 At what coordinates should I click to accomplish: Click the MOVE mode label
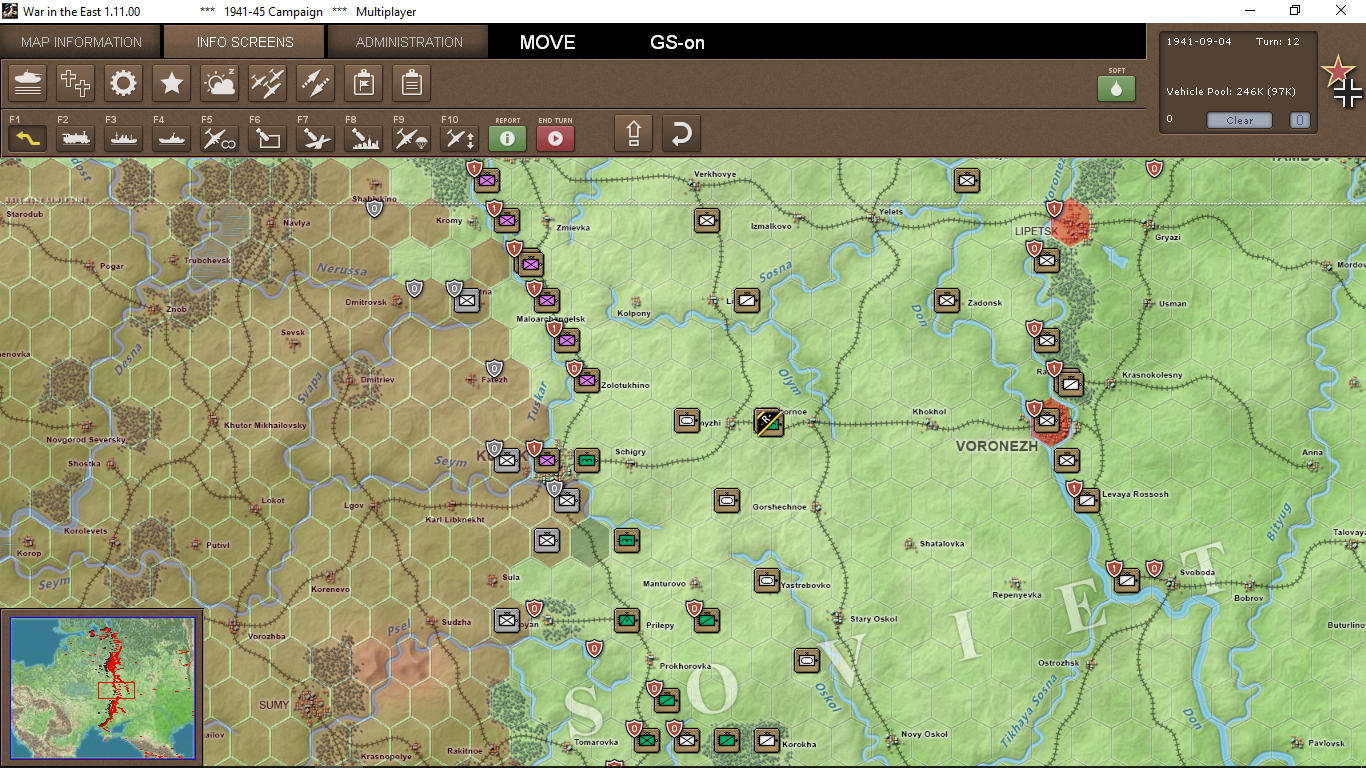(x=548, y=42)
